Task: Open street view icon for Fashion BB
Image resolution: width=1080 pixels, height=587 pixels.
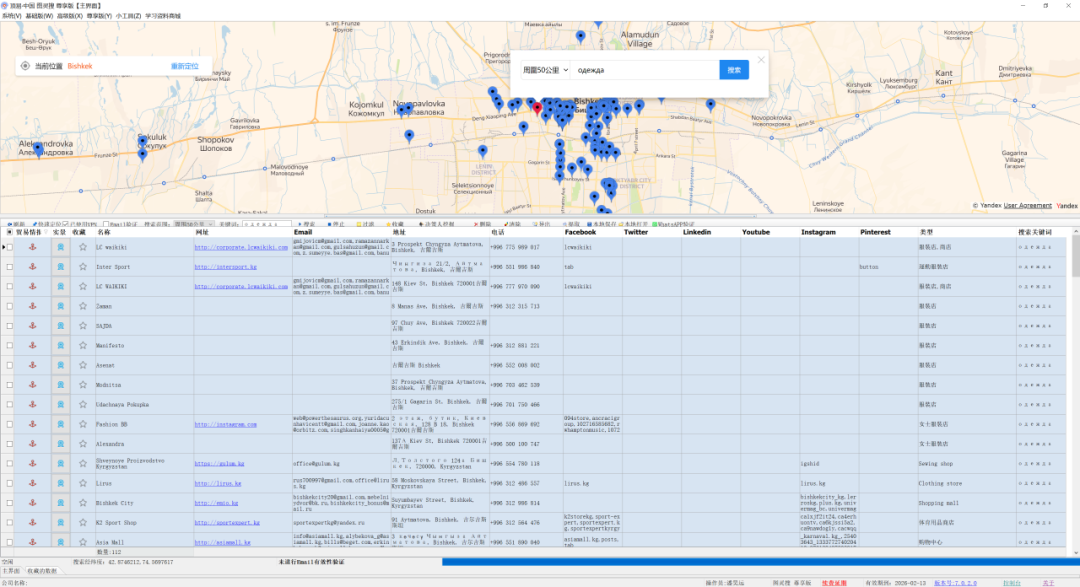Action: click(x=61, y=424)
